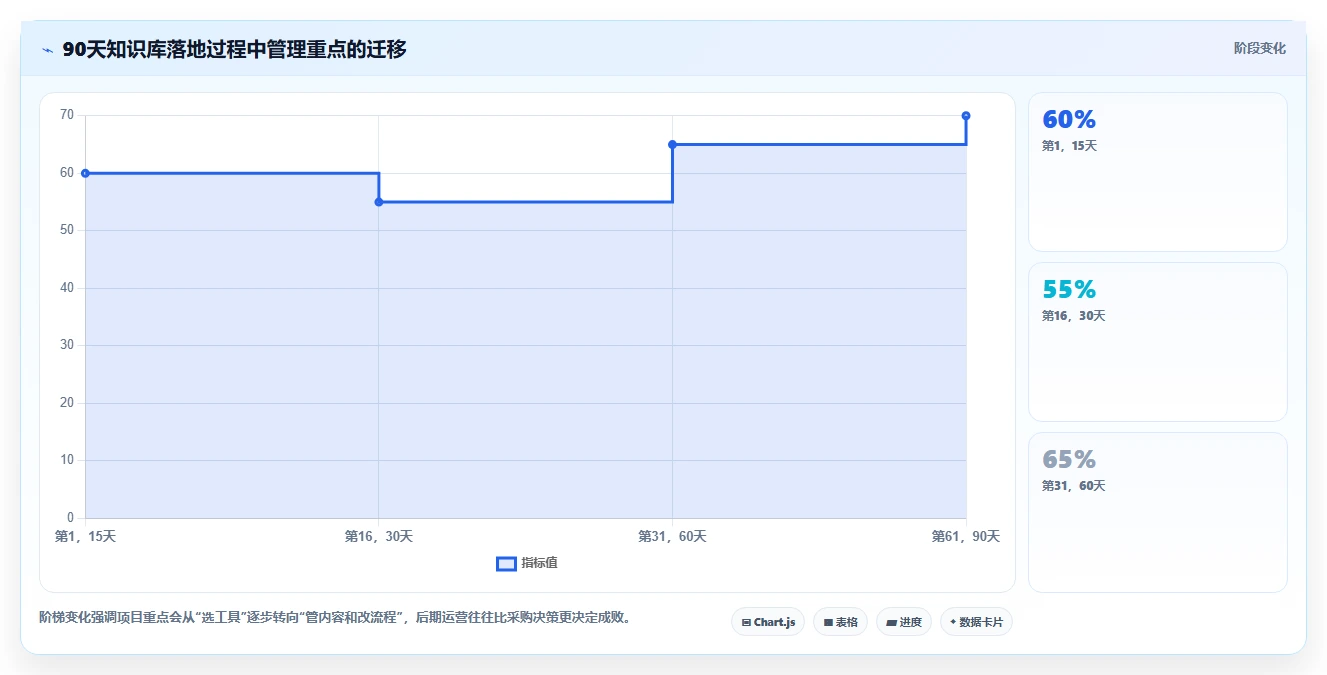Click 第1，15天 caption in the 60% card
This screenshot has height=675, width=1327.
point(1069,146)
